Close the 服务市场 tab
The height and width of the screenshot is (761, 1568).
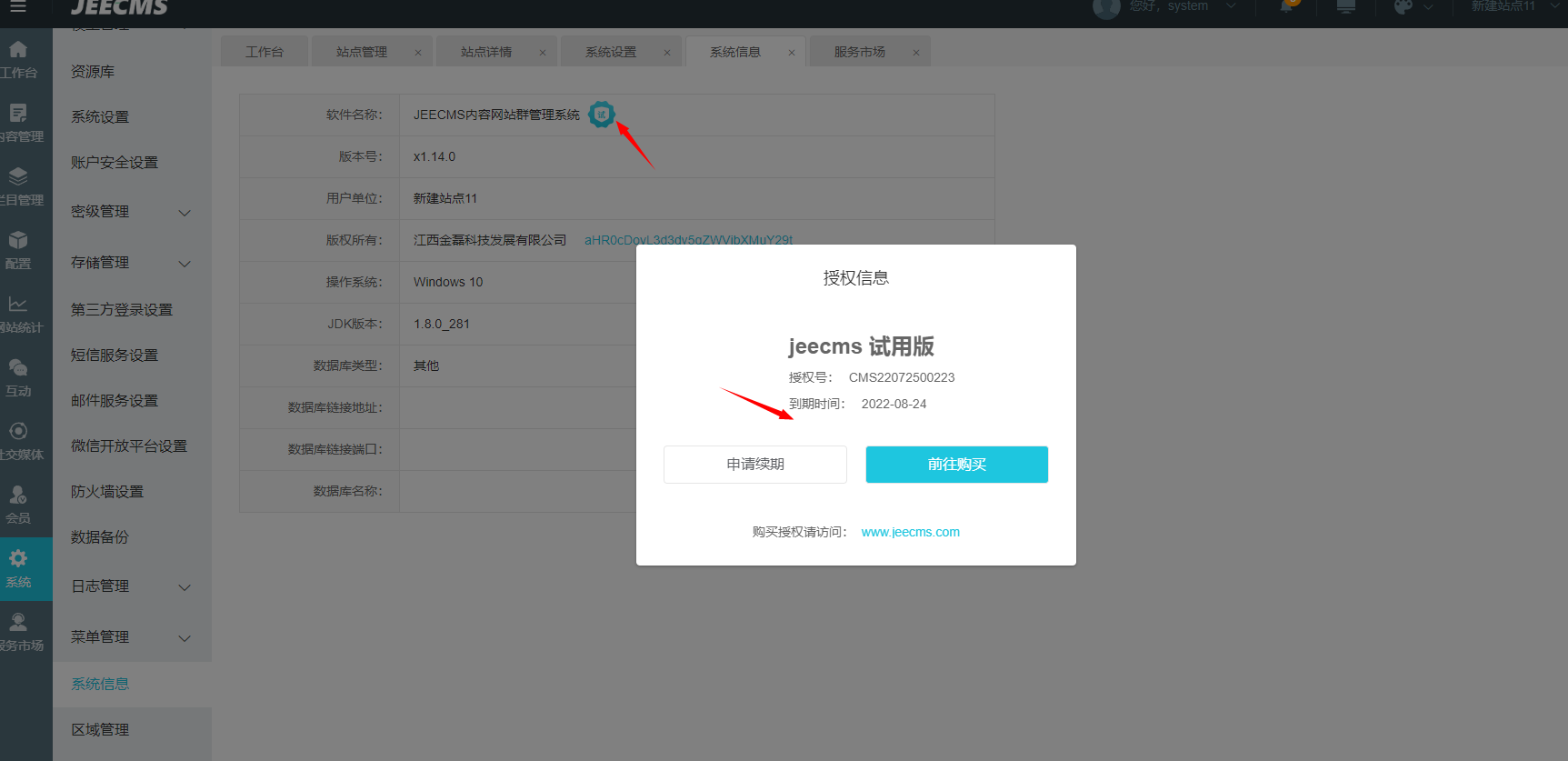916,53
